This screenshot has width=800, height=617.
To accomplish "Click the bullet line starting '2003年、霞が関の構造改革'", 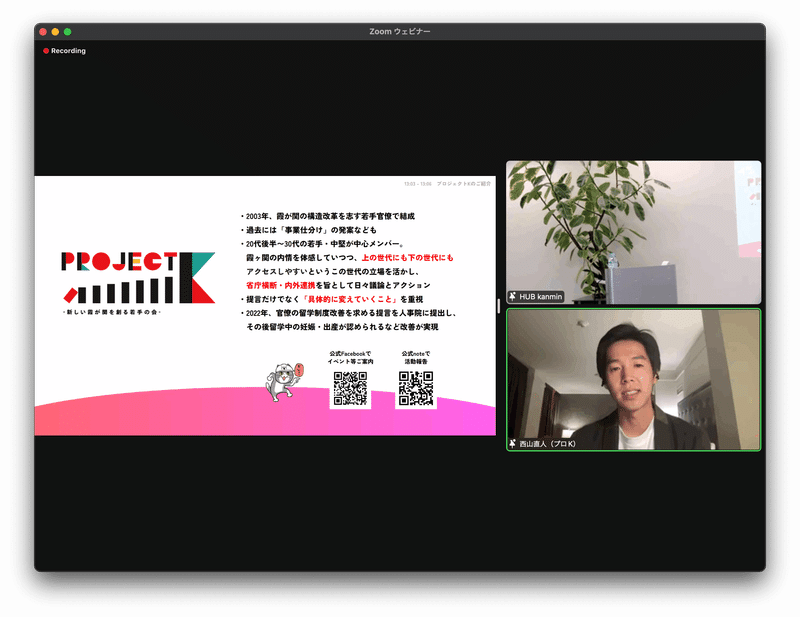I will point(328,216).
